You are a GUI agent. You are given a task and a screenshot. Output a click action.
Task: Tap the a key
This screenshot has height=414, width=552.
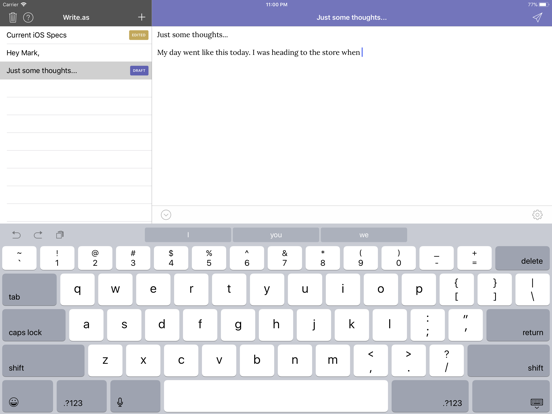(86, 325)
